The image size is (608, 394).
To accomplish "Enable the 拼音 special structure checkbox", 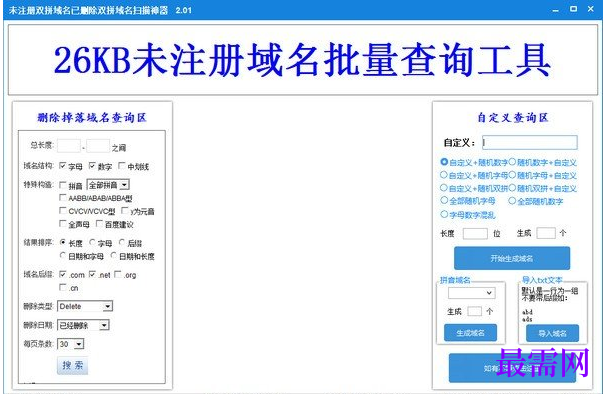I will [62, 185].
